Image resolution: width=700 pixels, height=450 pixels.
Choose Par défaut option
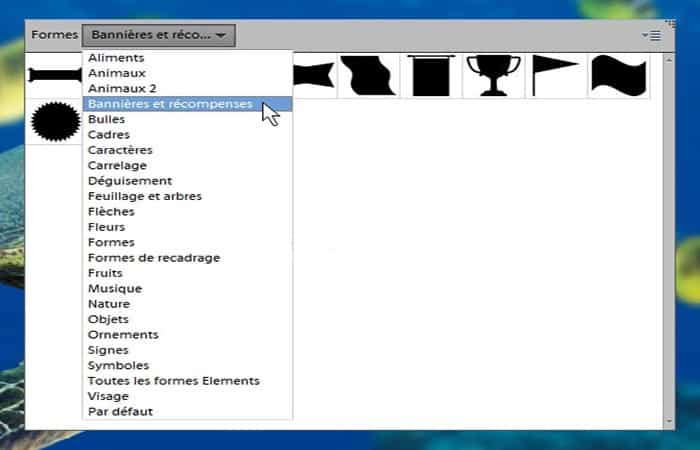[x=188, y=412]
